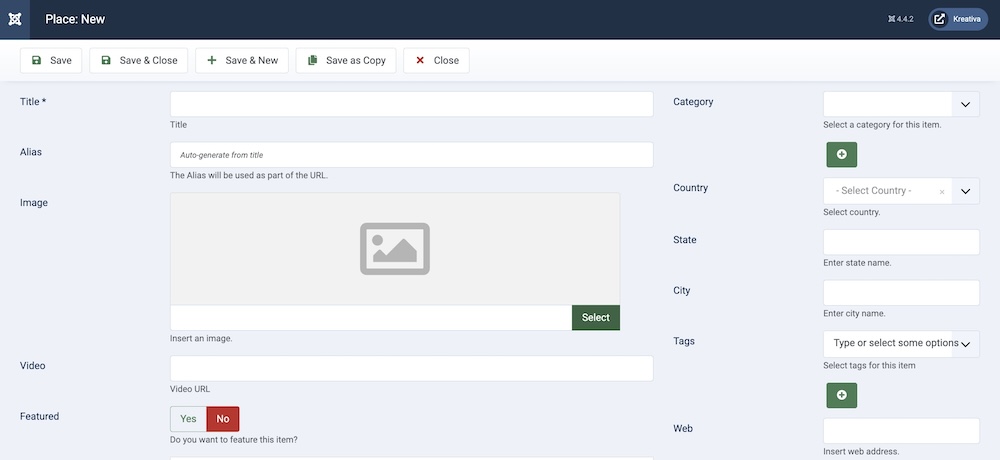
Task: Click the green plus under Tags
Action: click(x=841, y=395)
